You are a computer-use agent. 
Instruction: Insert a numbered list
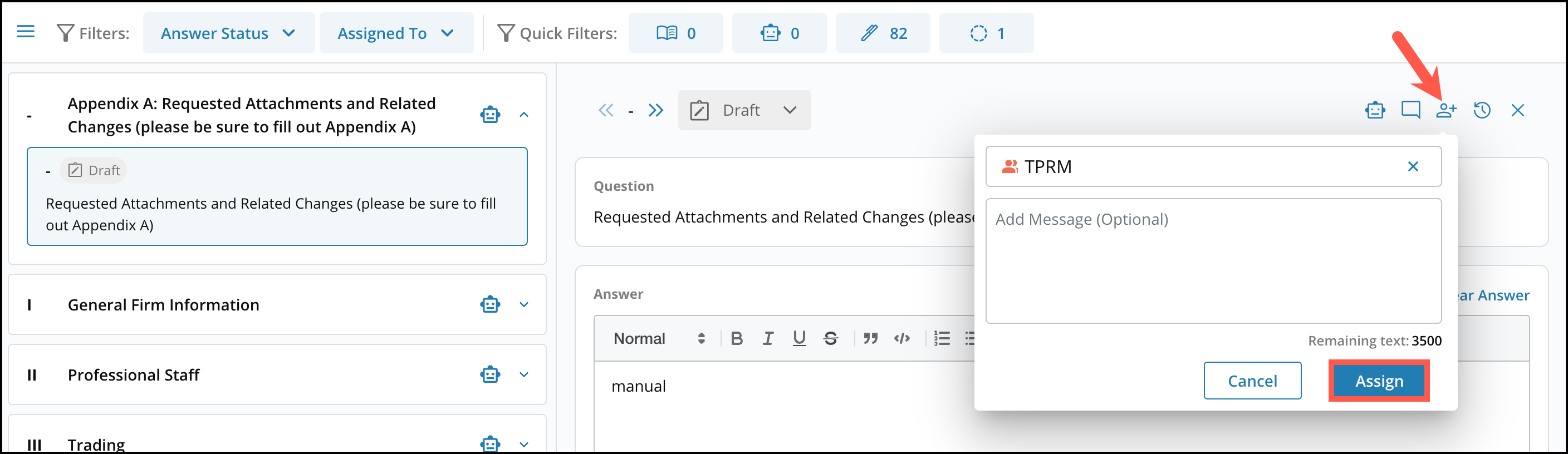point(942,338)
